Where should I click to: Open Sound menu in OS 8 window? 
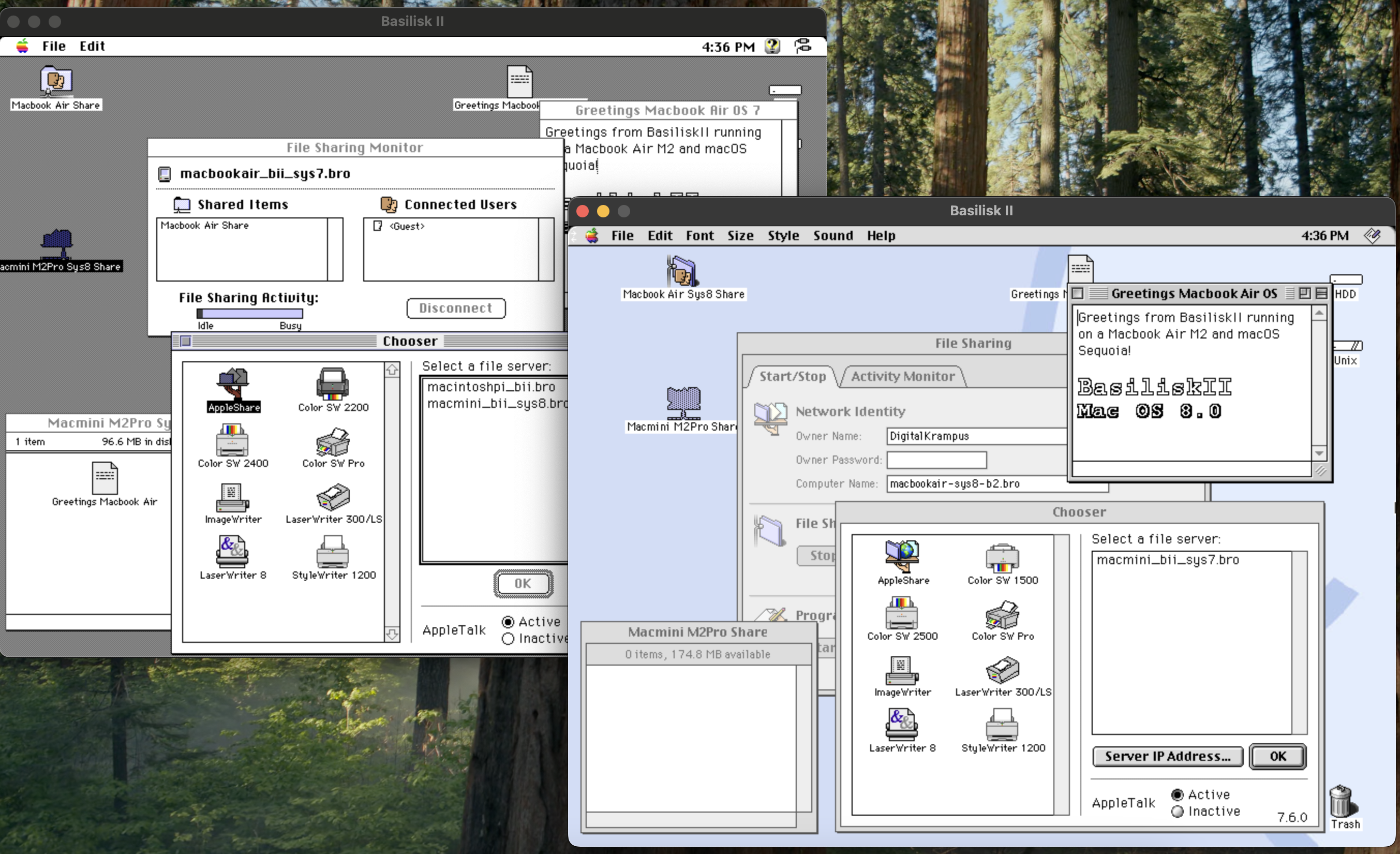[x=833, y=235]
